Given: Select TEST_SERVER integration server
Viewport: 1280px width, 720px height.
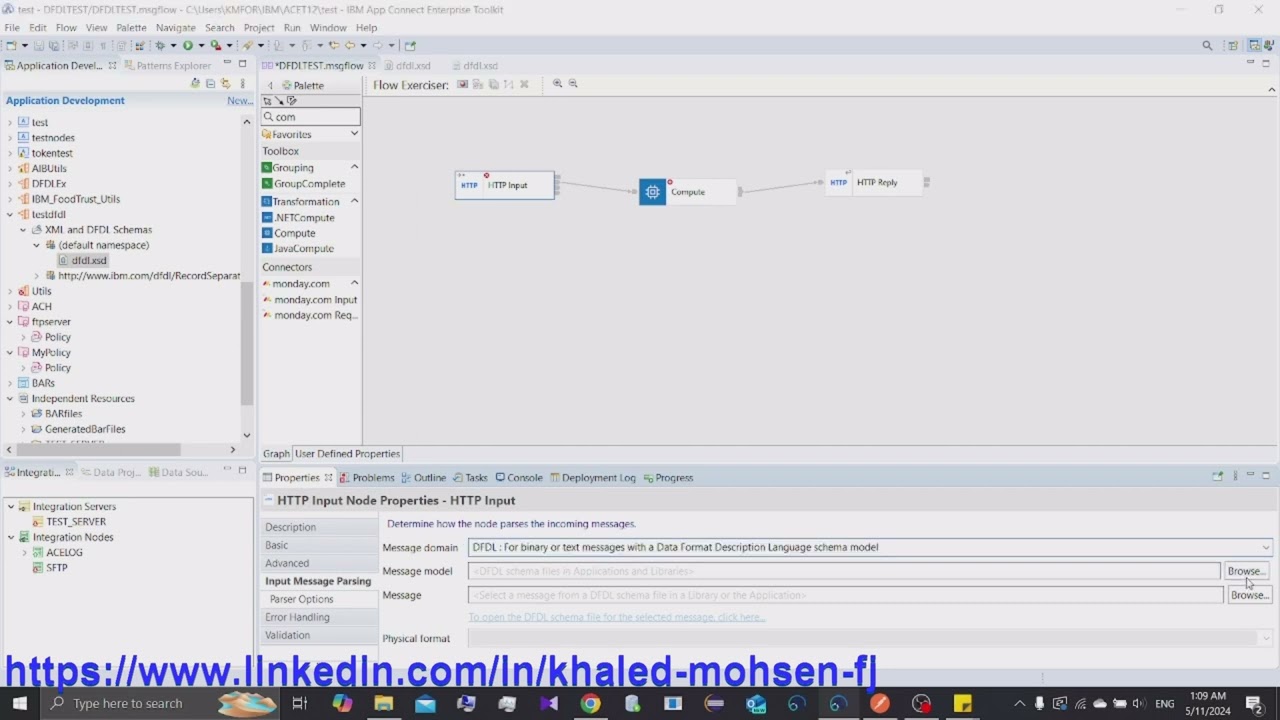Looking at the screenshot, I should click(x=75, y=522).
